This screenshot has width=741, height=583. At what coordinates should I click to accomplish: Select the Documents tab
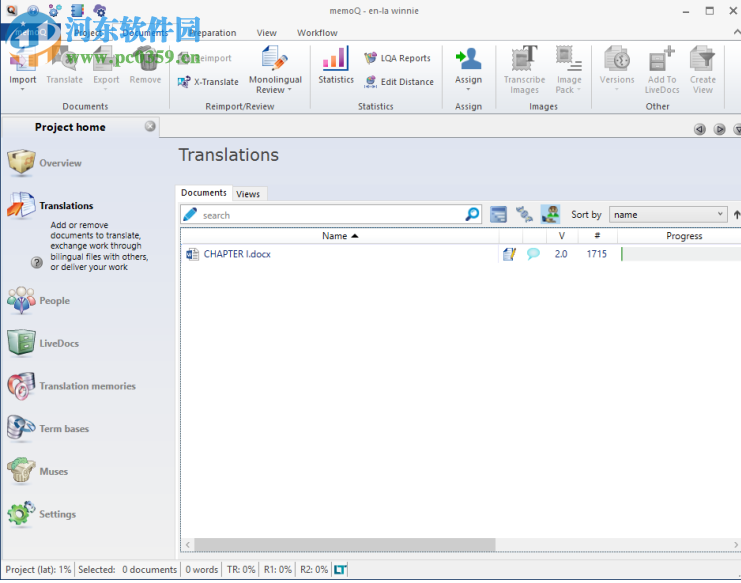tap(204, 193)
